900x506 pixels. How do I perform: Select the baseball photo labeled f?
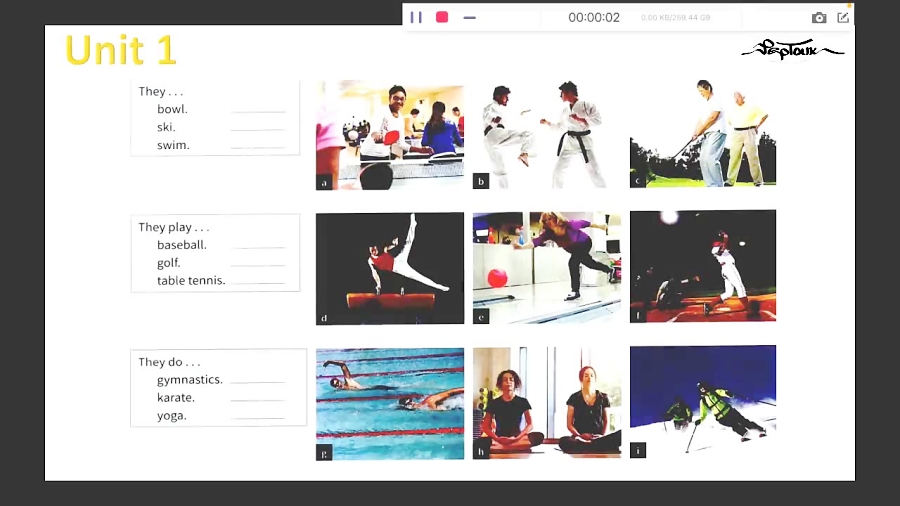click(703, 266)
